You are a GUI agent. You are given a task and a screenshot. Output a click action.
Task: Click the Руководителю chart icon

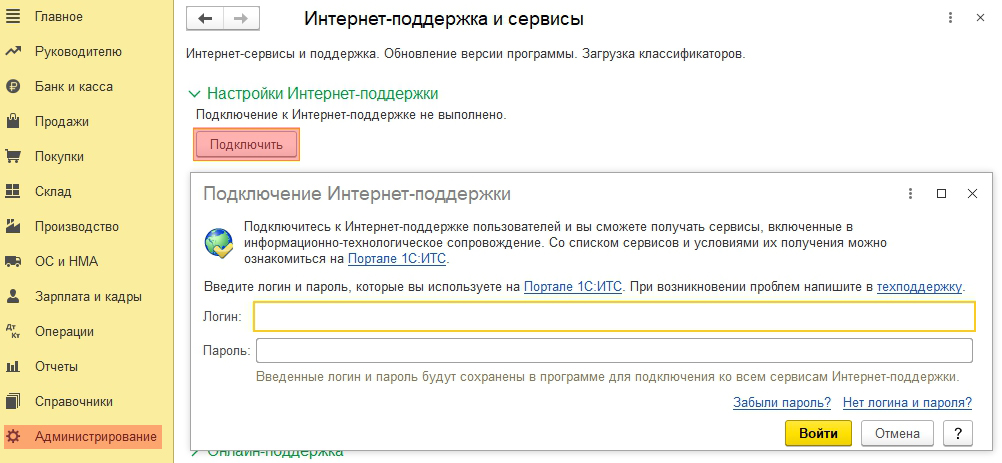tap(13, 52)
